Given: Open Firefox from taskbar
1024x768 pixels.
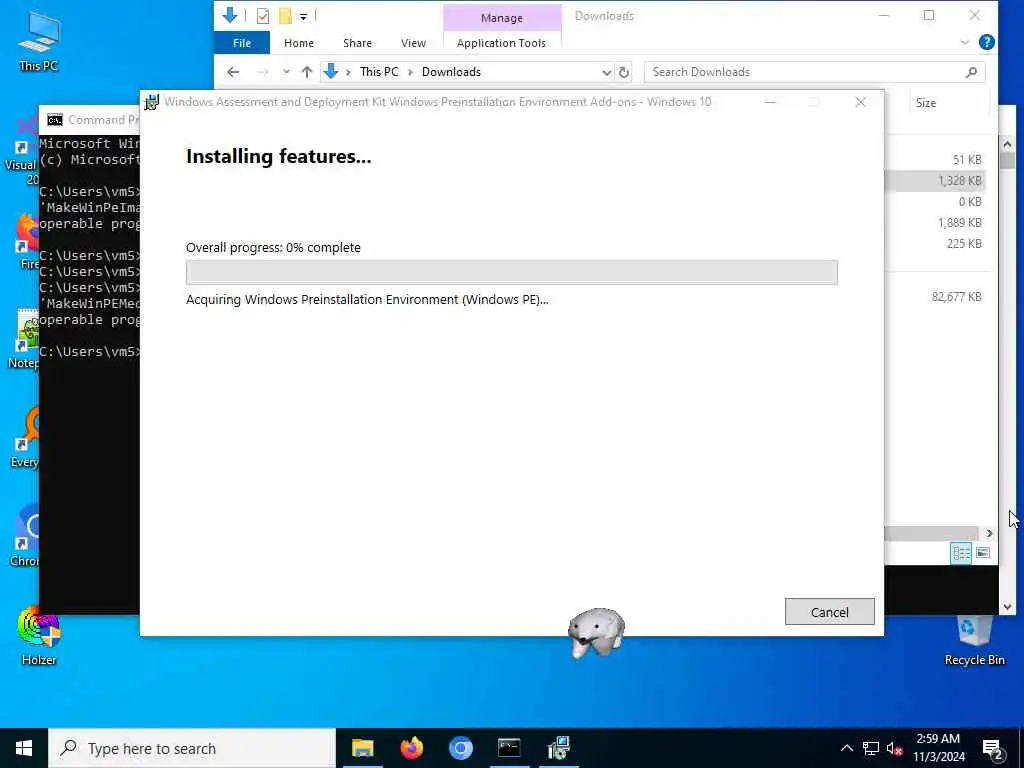Looking at the screenshot, I should coord(411,748).
